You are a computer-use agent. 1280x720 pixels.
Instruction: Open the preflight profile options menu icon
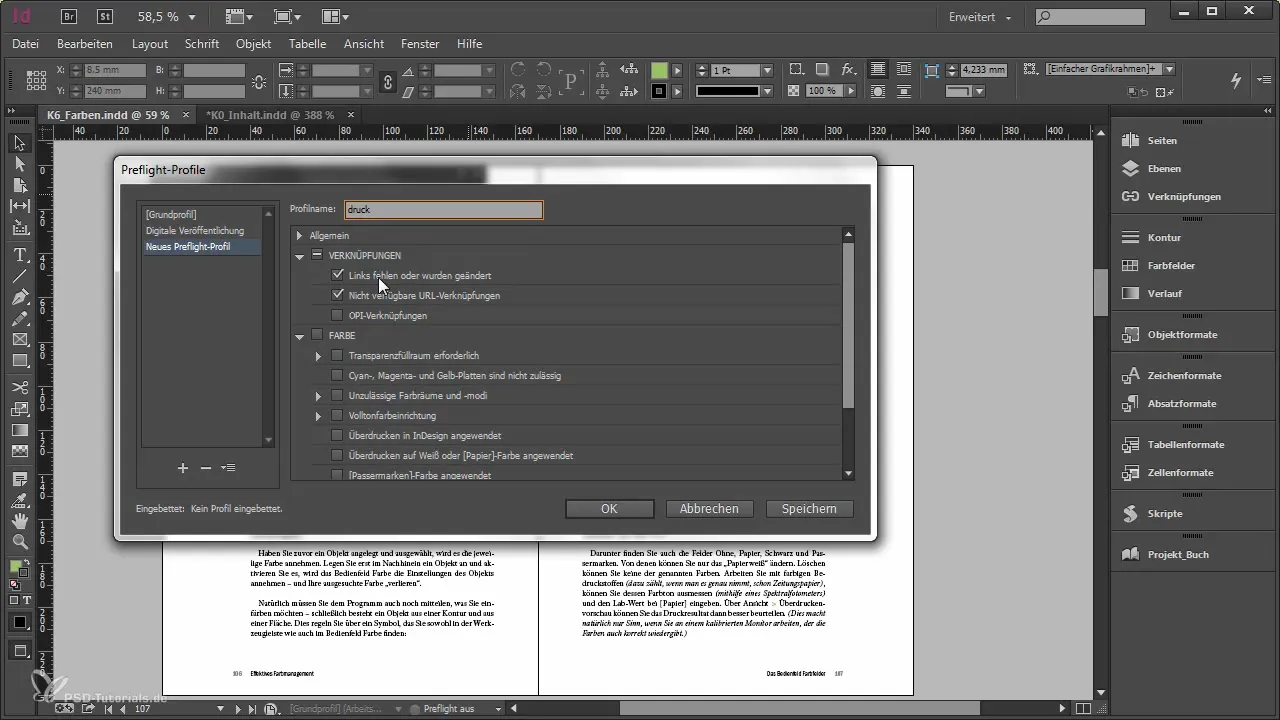(x=229, y=468)
